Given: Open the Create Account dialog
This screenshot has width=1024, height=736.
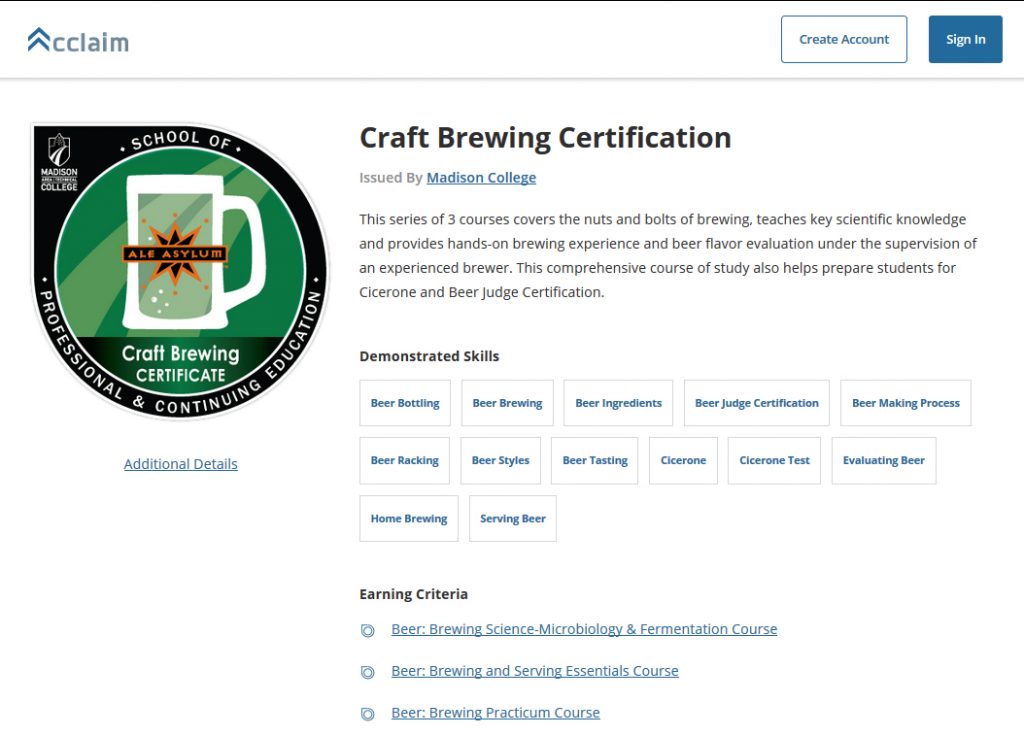Looking at the screenshot, I should tap(844, 39).
